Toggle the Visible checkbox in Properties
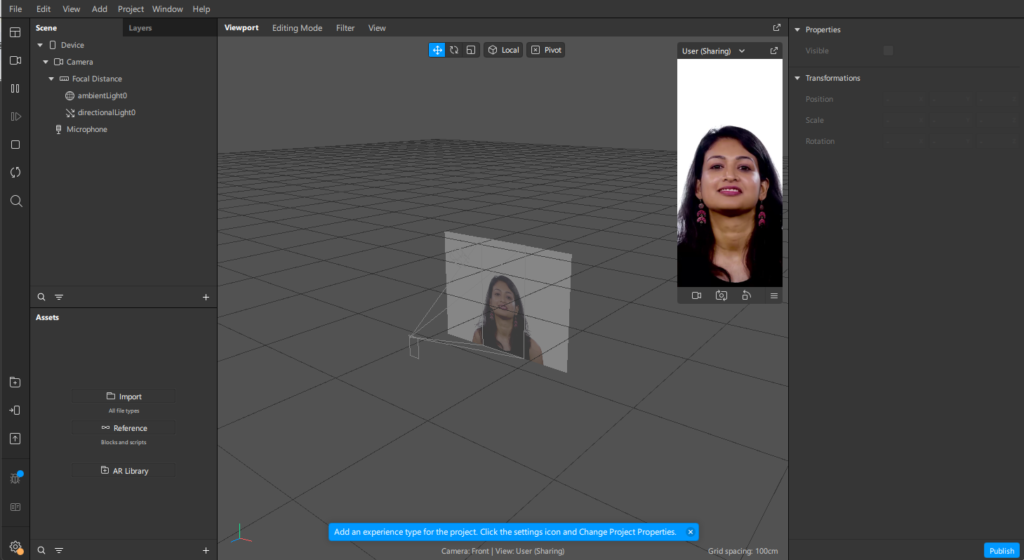The width and height of the screenshot is (1024, 560). (x=888, y=51)
